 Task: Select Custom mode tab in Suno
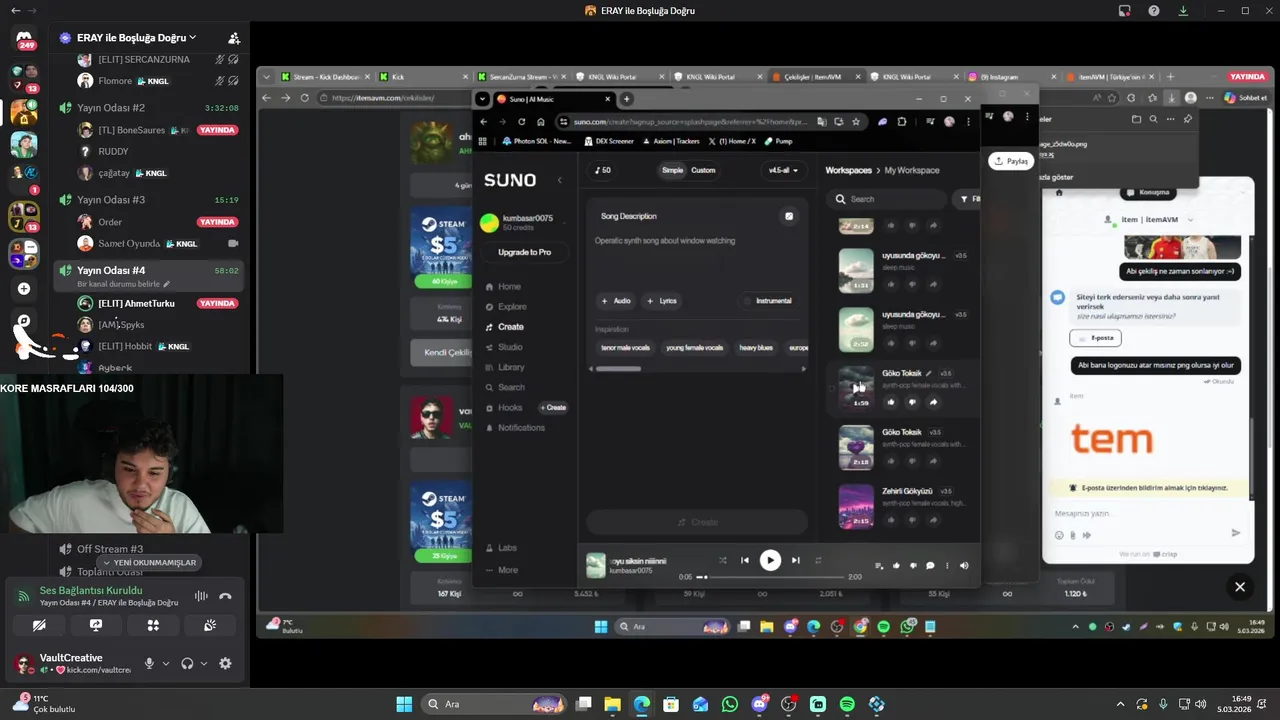703,170
